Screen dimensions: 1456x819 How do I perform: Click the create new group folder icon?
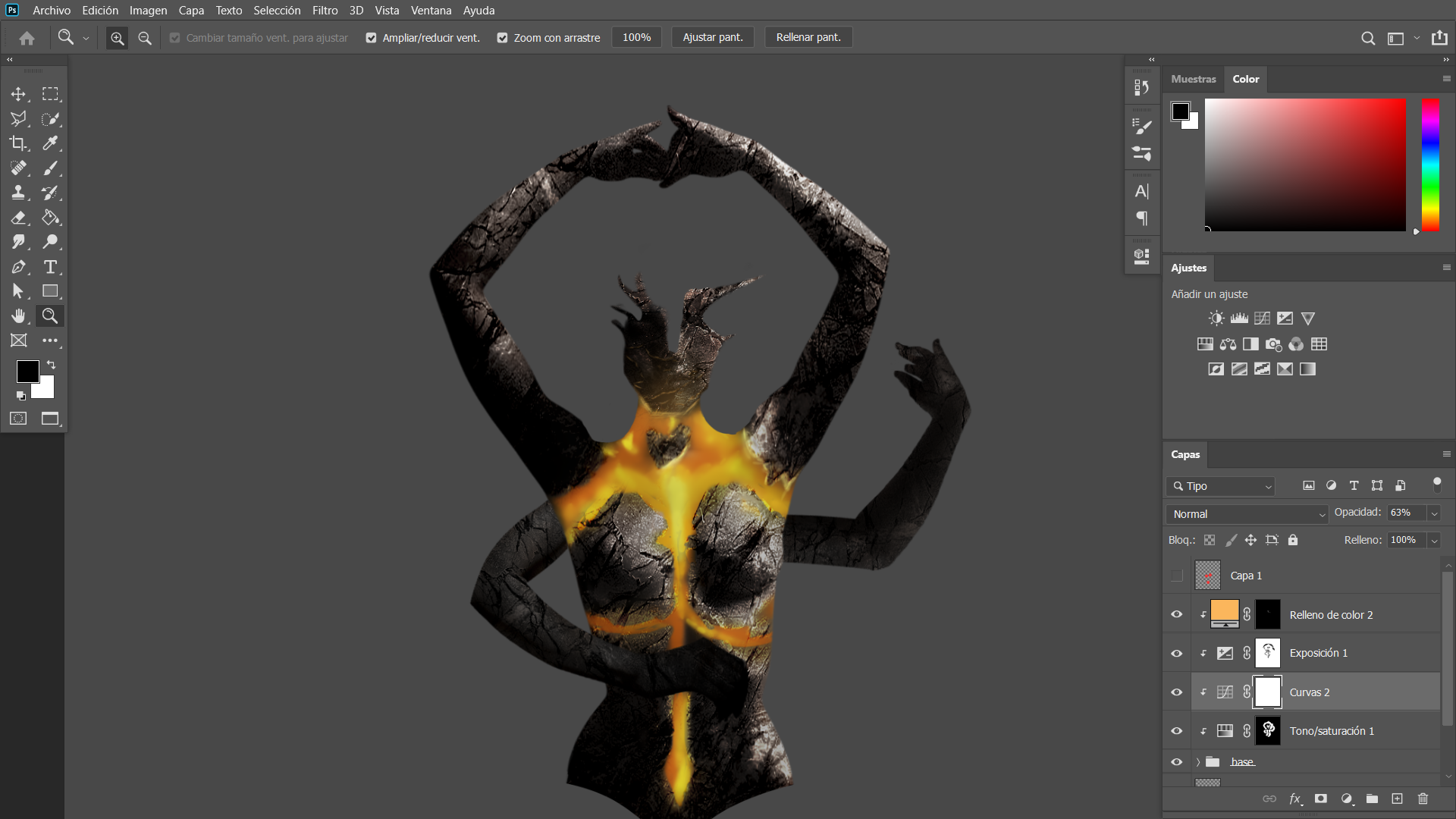pyautogui.click(x=1372, y=799)
